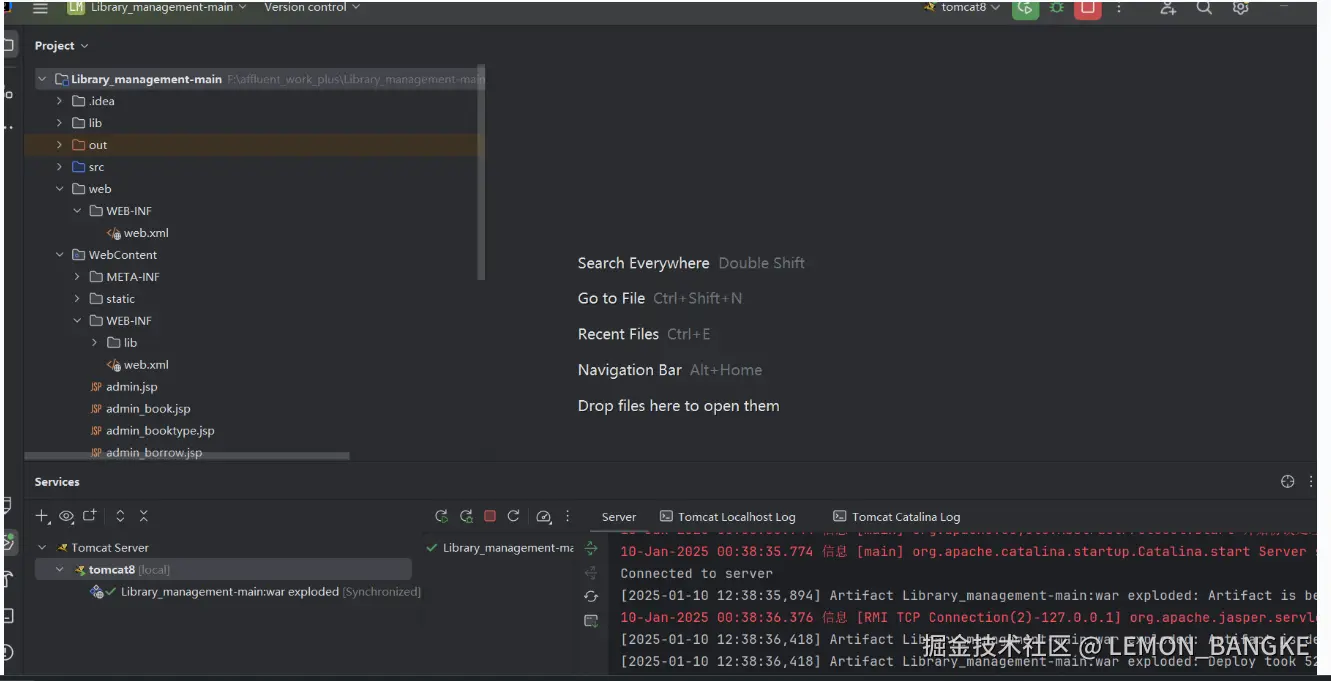This screenshot has width=1331, height=681.
Task: Expand the META-INF folder
Action: tap(77, 277)
